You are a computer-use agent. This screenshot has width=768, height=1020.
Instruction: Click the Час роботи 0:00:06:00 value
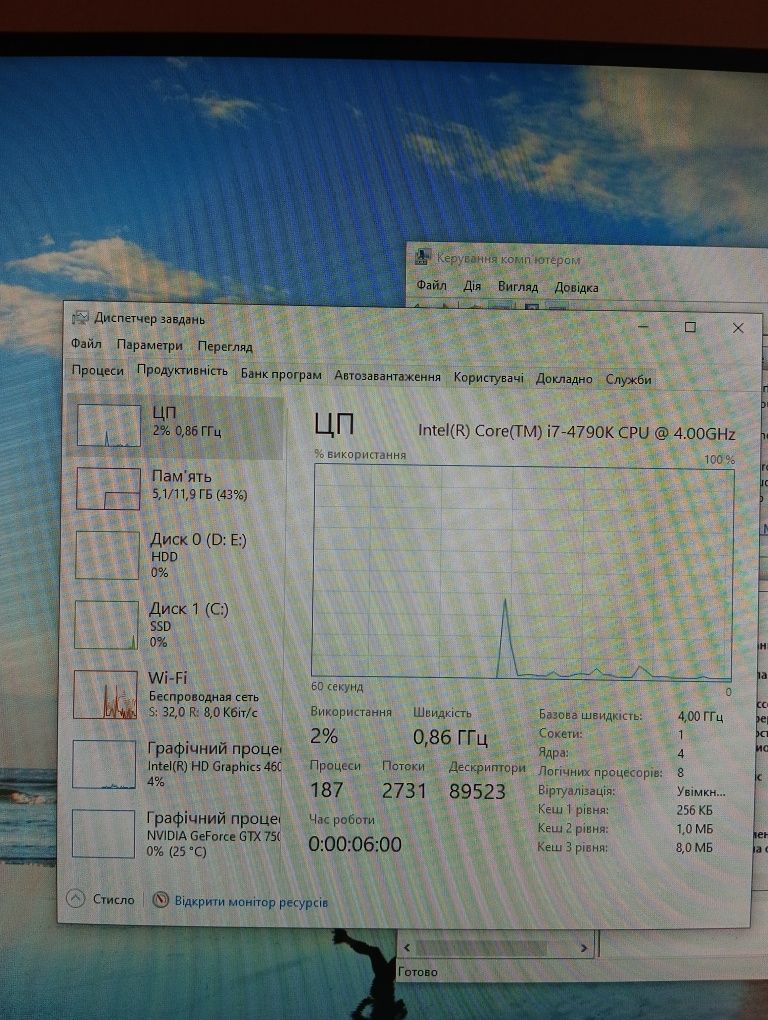tap(355, 844)
